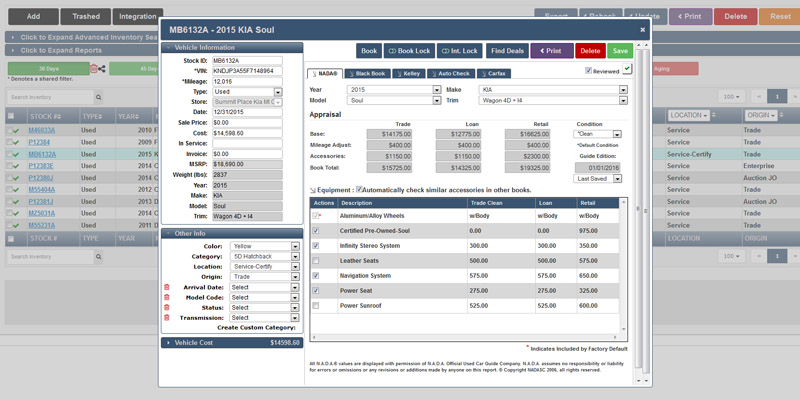
Task: Collapse the Vehicle Information panel
Action: 232,47
